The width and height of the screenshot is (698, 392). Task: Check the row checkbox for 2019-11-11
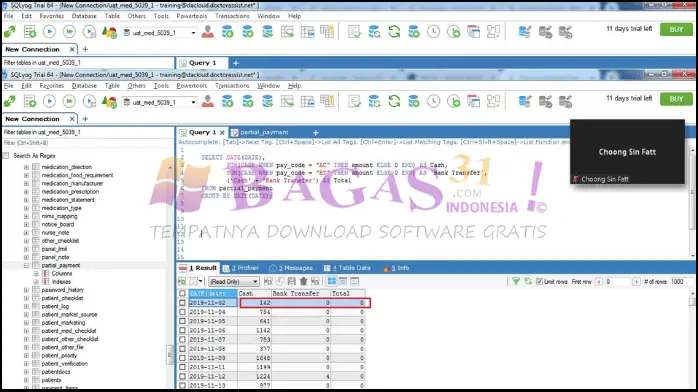(182, 367)
